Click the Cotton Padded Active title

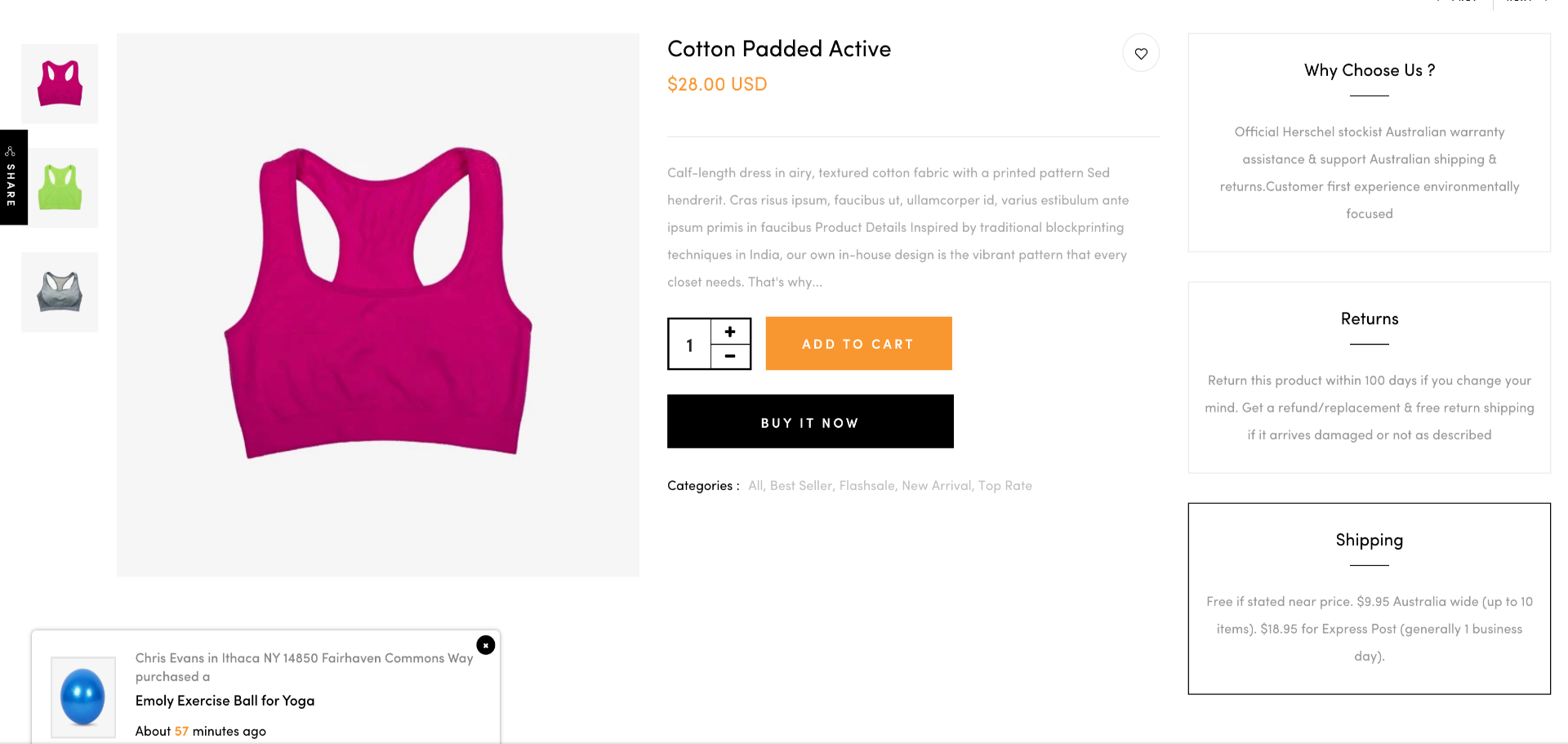[x=779, y=49]
